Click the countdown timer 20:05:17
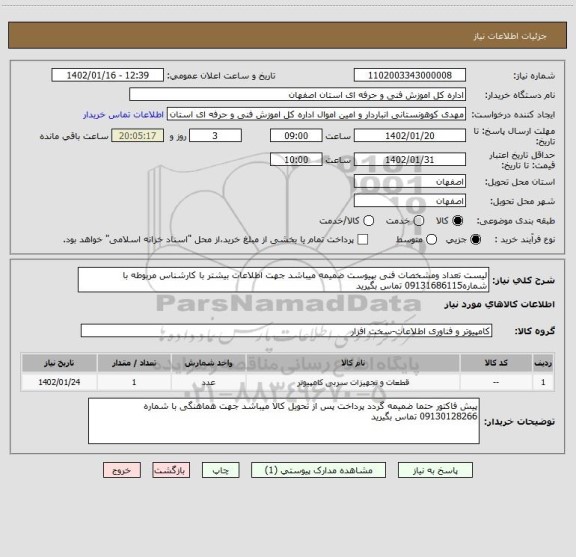This screenshot has width=576, height=557. pyautogui.click(x=138, y=136)
